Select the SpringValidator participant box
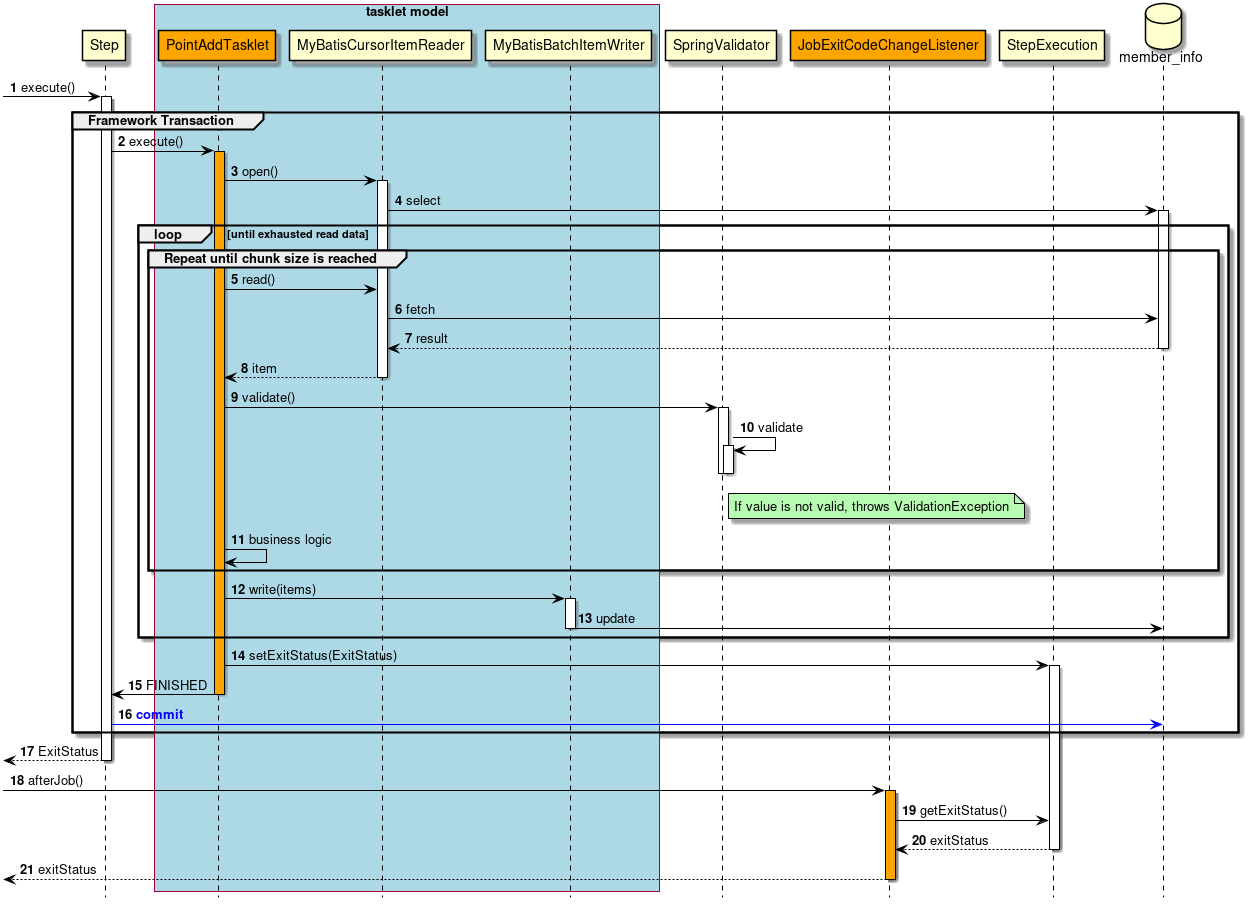1249x908 pixels. point(721,45)
